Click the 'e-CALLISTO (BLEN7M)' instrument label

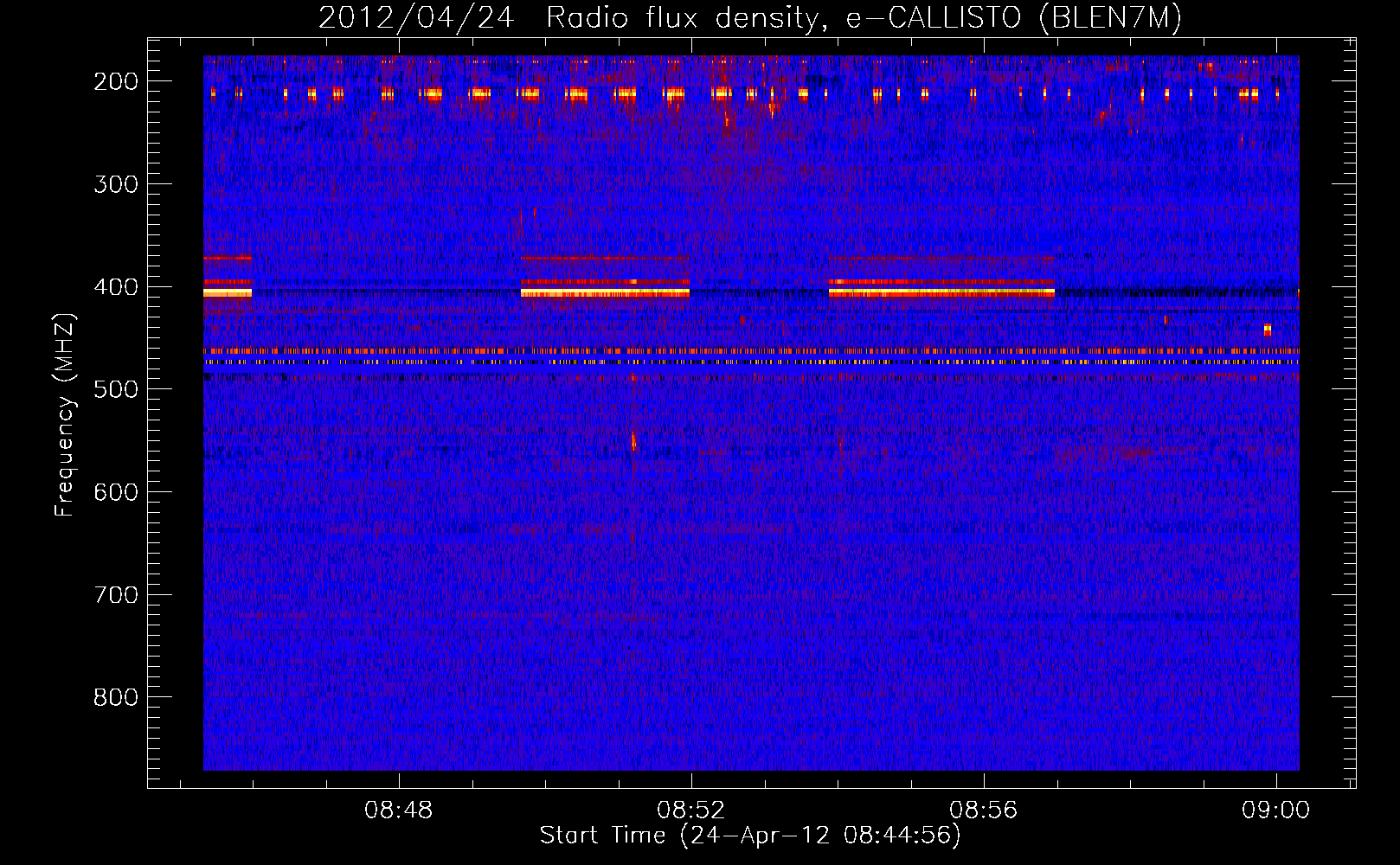[1013, 18]
